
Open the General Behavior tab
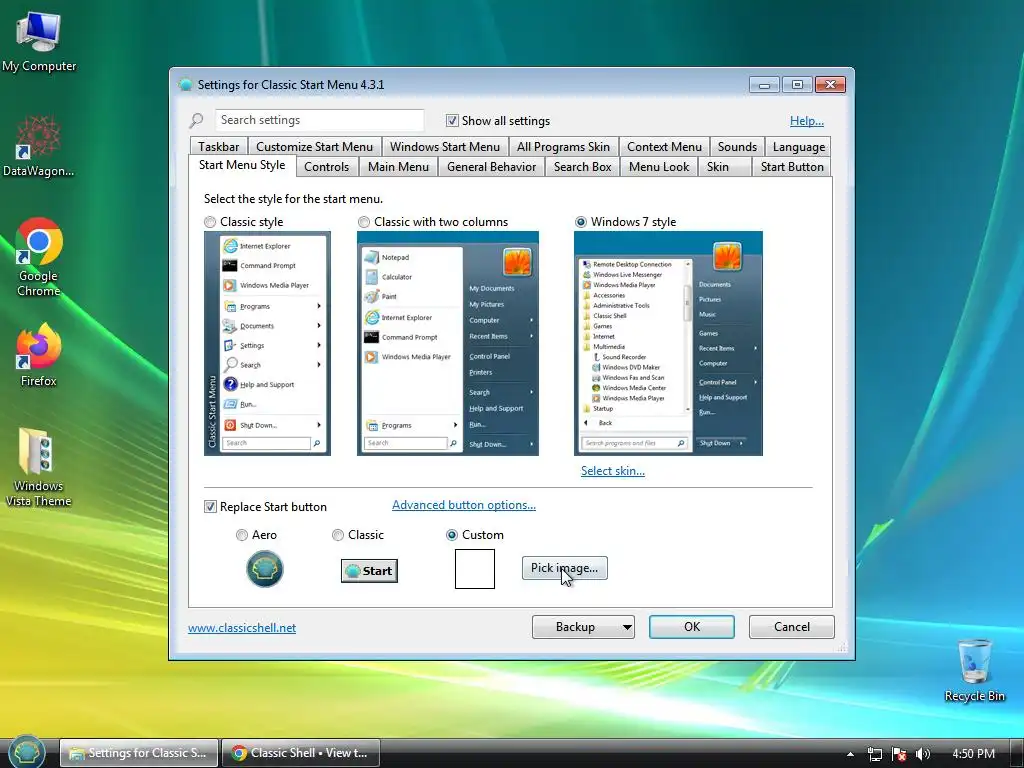491,167
